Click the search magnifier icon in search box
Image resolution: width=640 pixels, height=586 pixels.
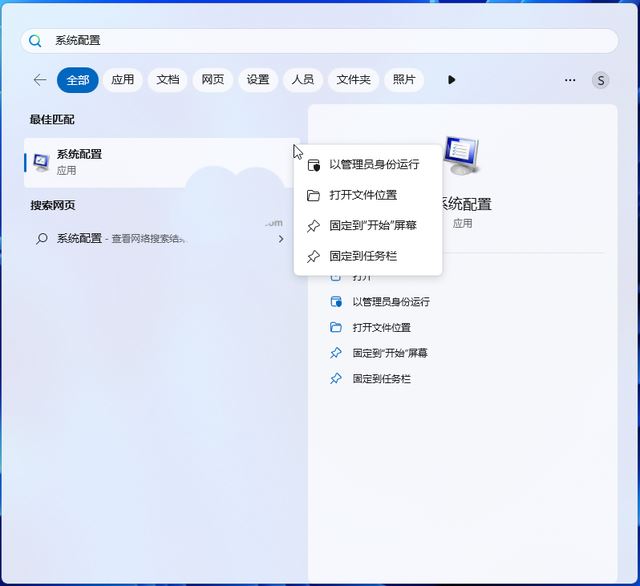(x=36, y=41)
